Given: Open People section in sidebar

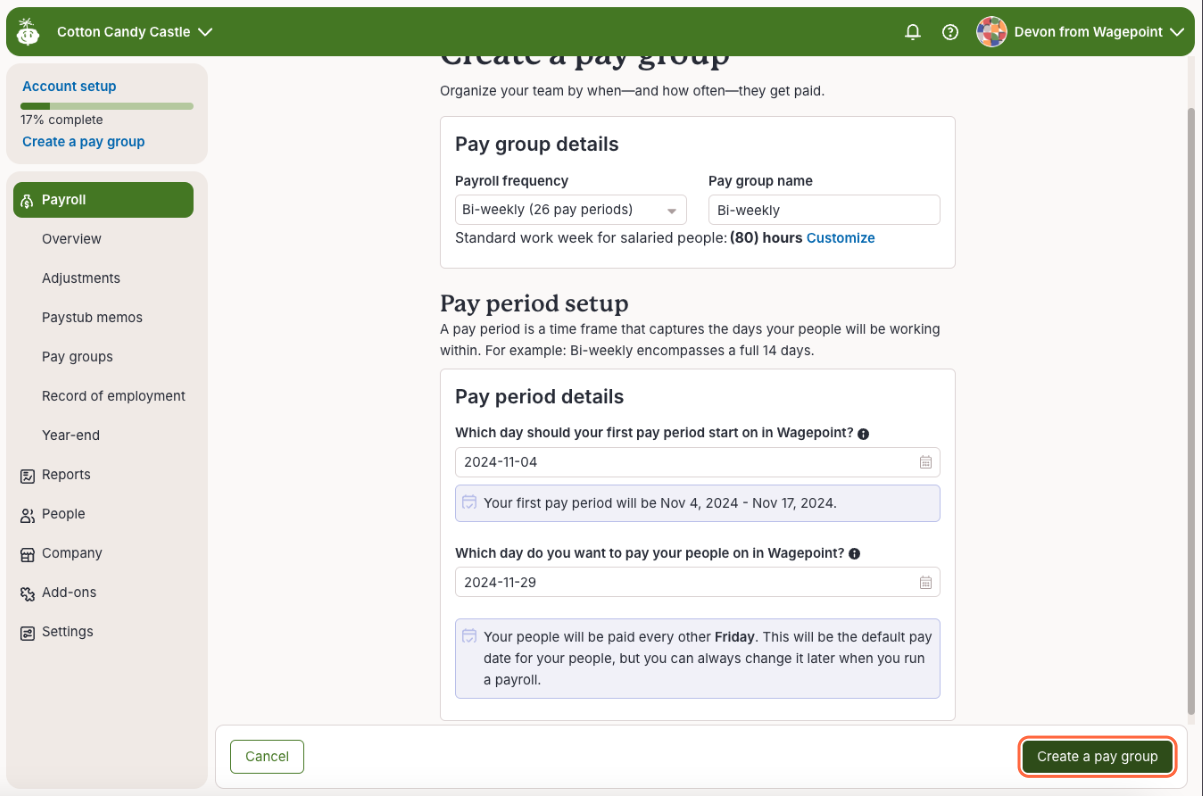Looking at the screenshot, I should click(x=63, y=514).
